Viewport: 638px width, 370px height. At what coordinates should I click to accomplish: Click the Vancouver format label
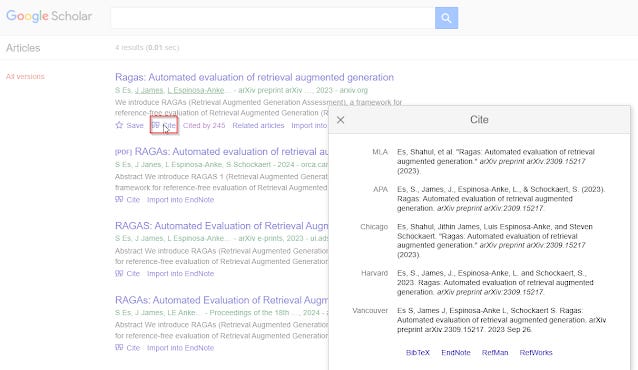370,311
